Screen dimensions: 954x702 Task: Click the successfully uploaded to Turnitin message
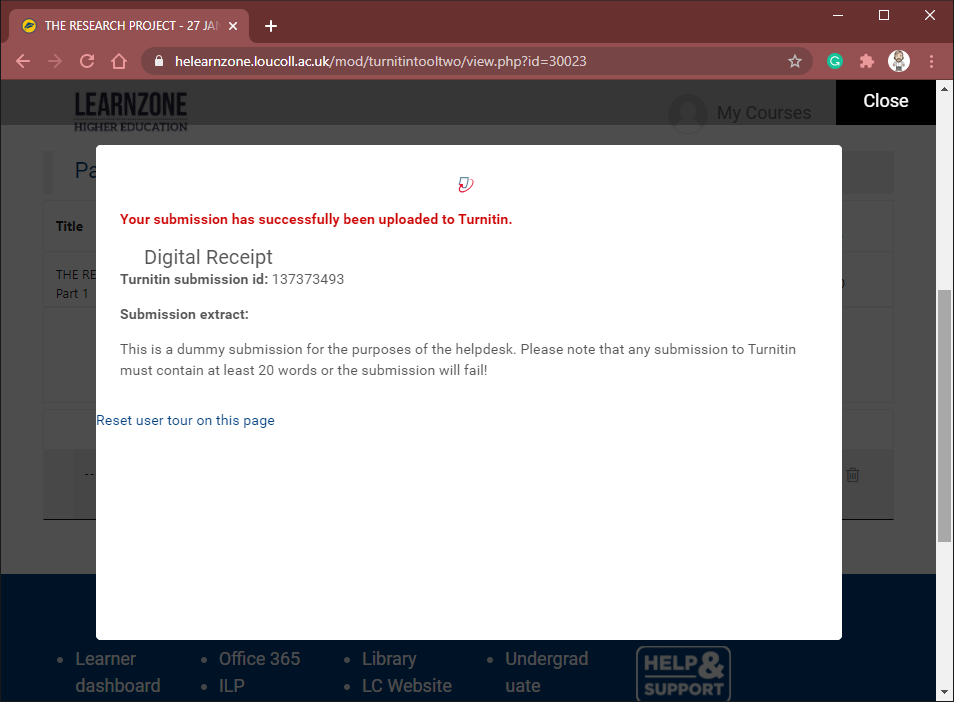pos(316,219)
